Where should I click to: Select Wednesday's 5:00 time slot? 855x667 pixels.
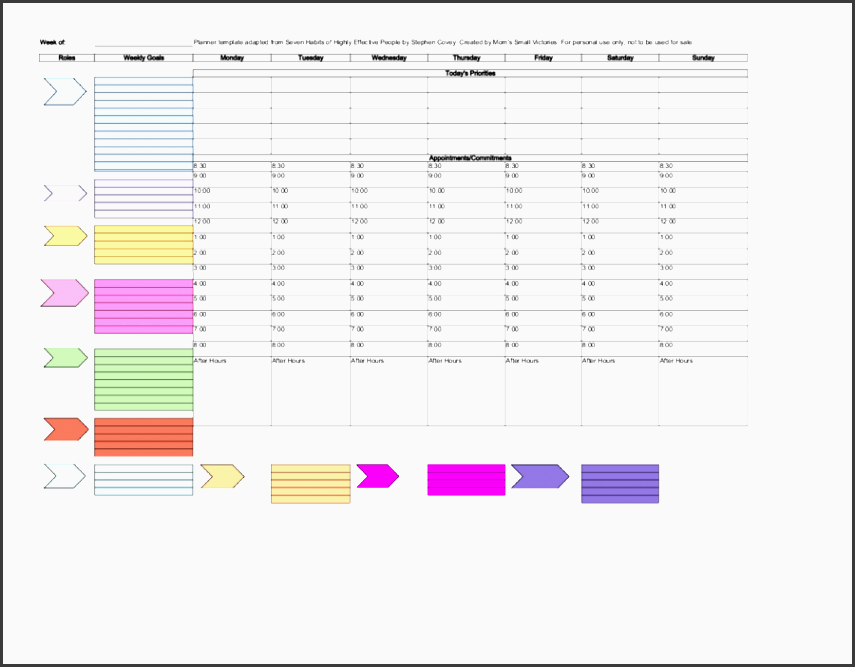pyautogui.click(x=389, y=303)
